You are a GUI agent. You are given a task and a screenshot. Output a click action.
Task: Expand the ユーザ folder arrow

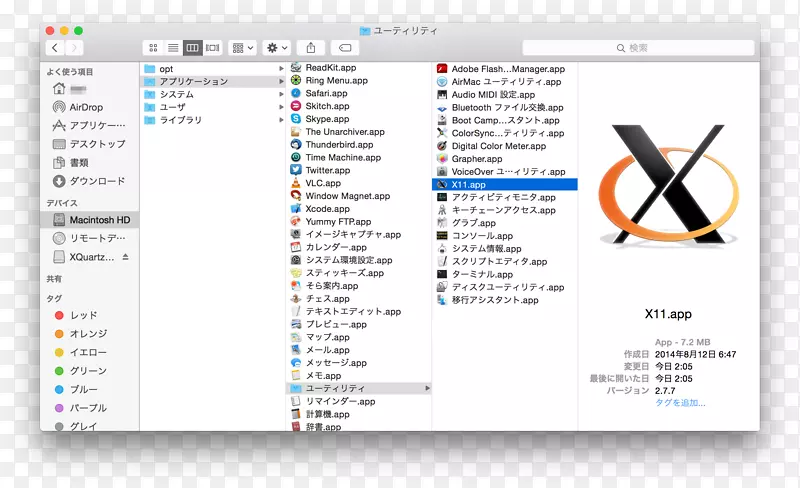tap(281, 107)
